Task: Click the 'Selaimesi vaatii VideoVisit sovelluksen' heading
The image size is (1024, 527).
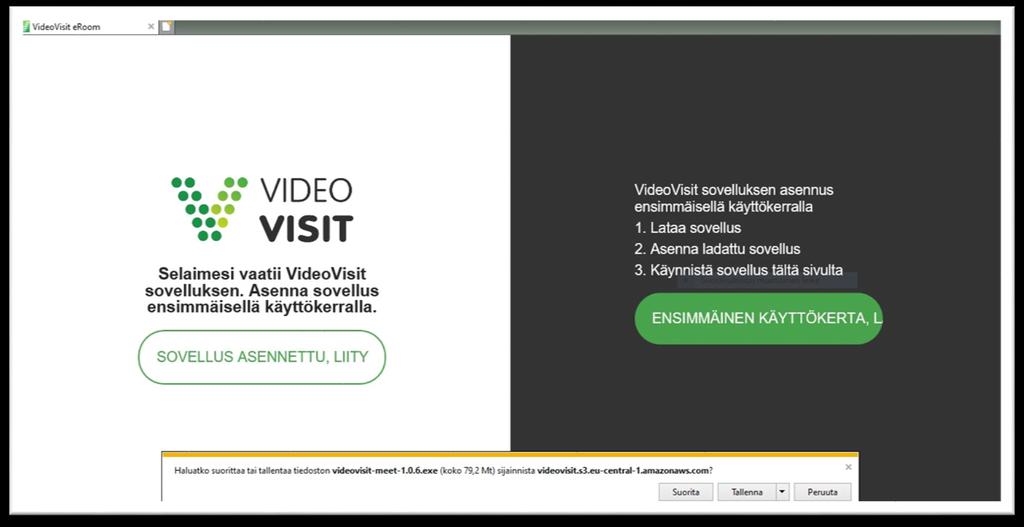Action: pyautogui.click(x=262, y=291)
